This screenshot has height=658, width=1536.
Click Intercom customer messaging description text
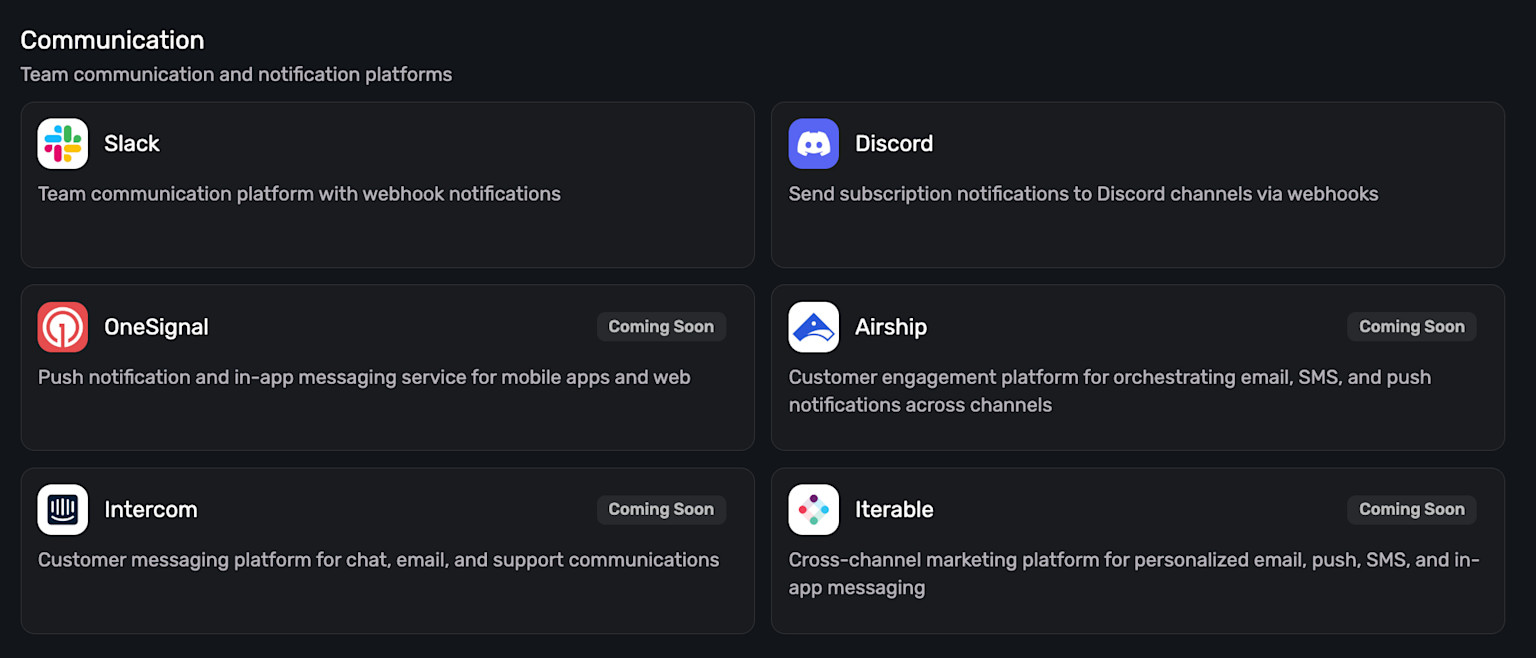(378, 560)
